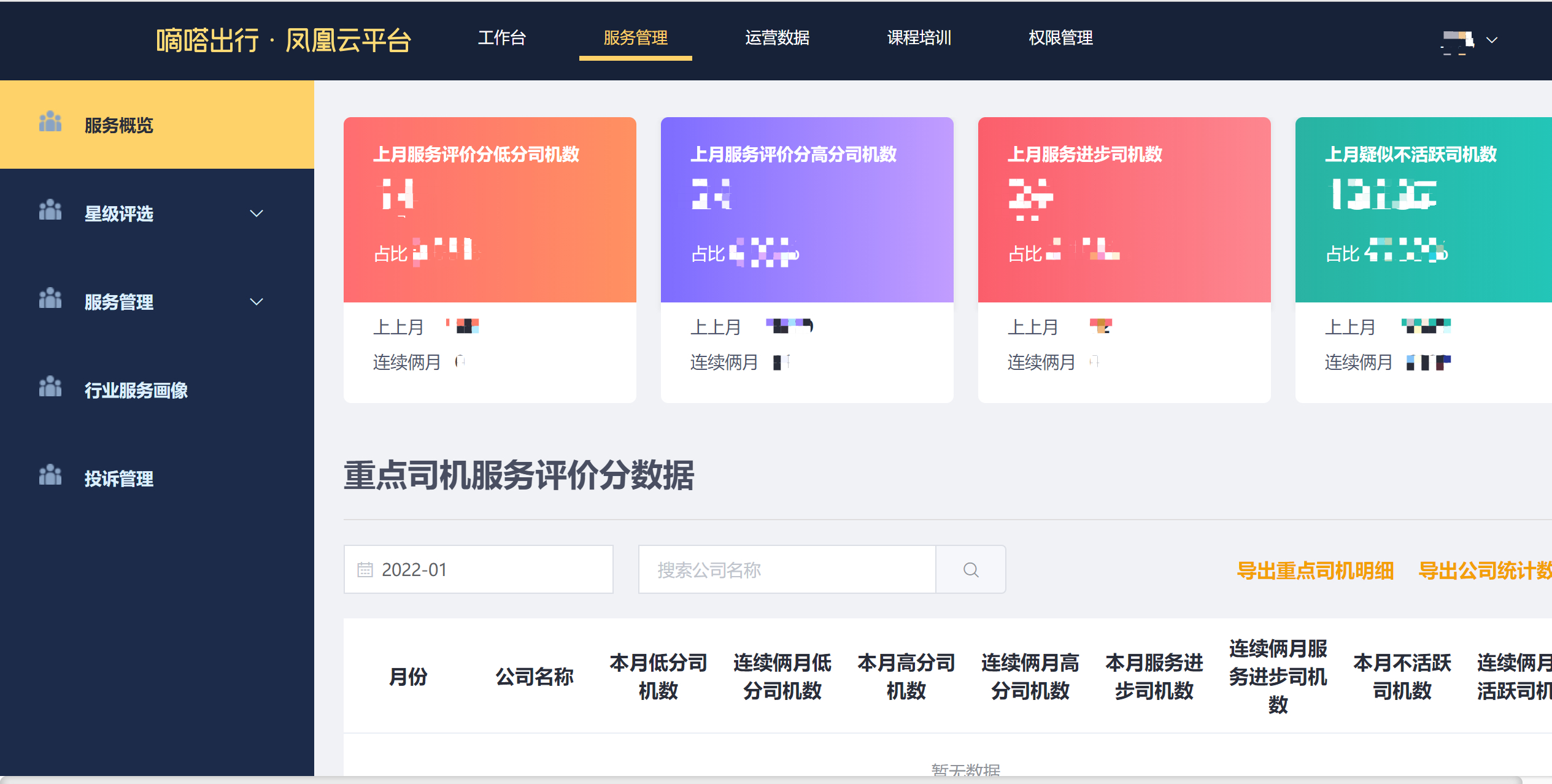This screenshot has width=1552, height=784.
Task: Open the 运营数据 top navigation tab
Action: pos(777,38)
